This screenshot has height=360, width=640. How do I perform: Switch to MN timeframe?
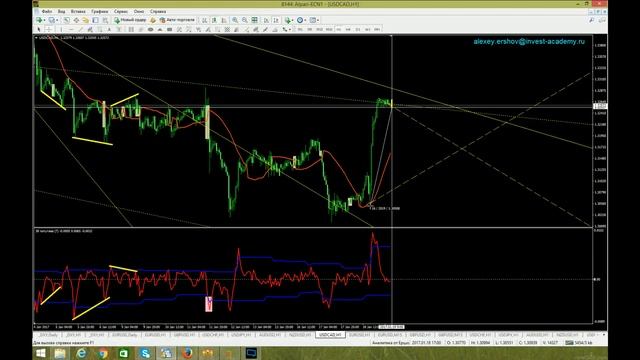377,29
